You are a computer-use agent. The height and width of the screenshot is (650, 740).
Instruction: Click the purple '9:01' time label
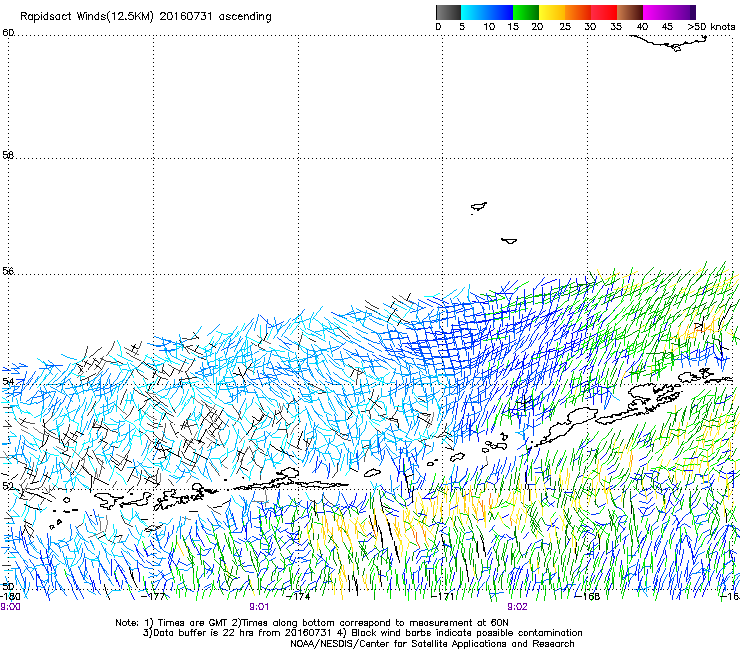pos(259,607)
